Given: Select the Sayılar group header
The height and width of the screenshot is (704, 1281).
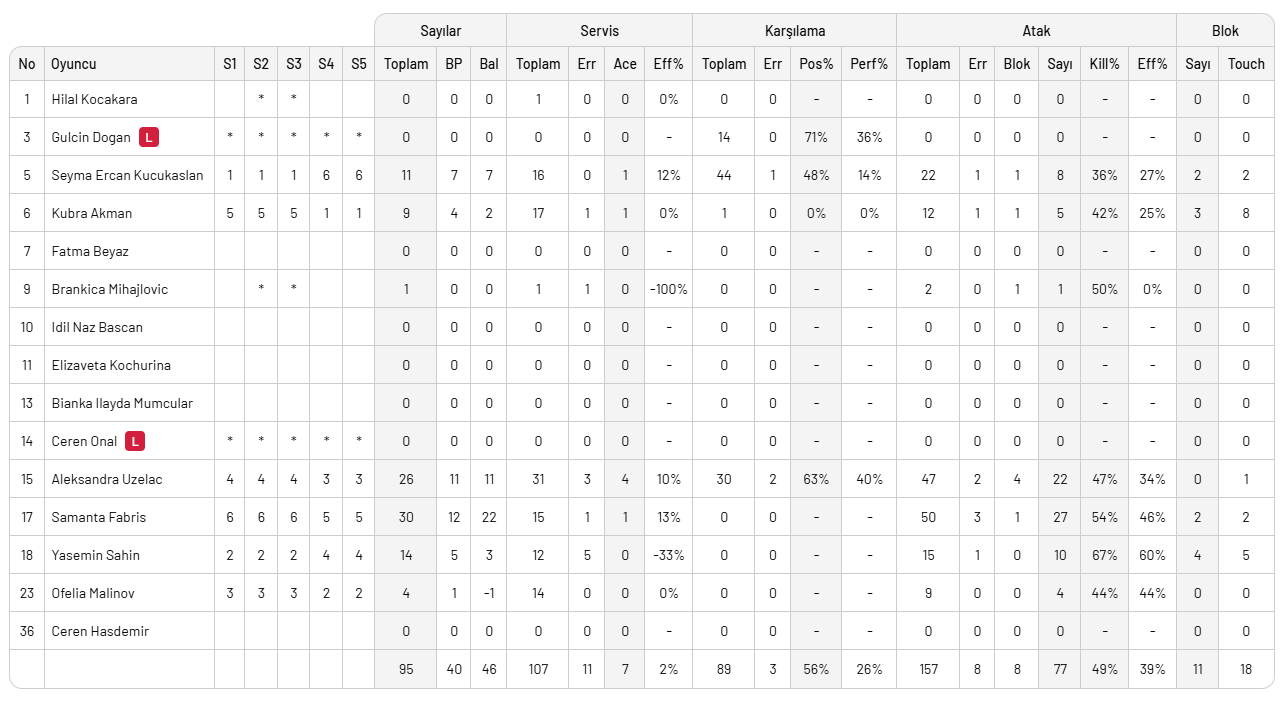Looking at the screenshot, I should [x=440, y=31].
